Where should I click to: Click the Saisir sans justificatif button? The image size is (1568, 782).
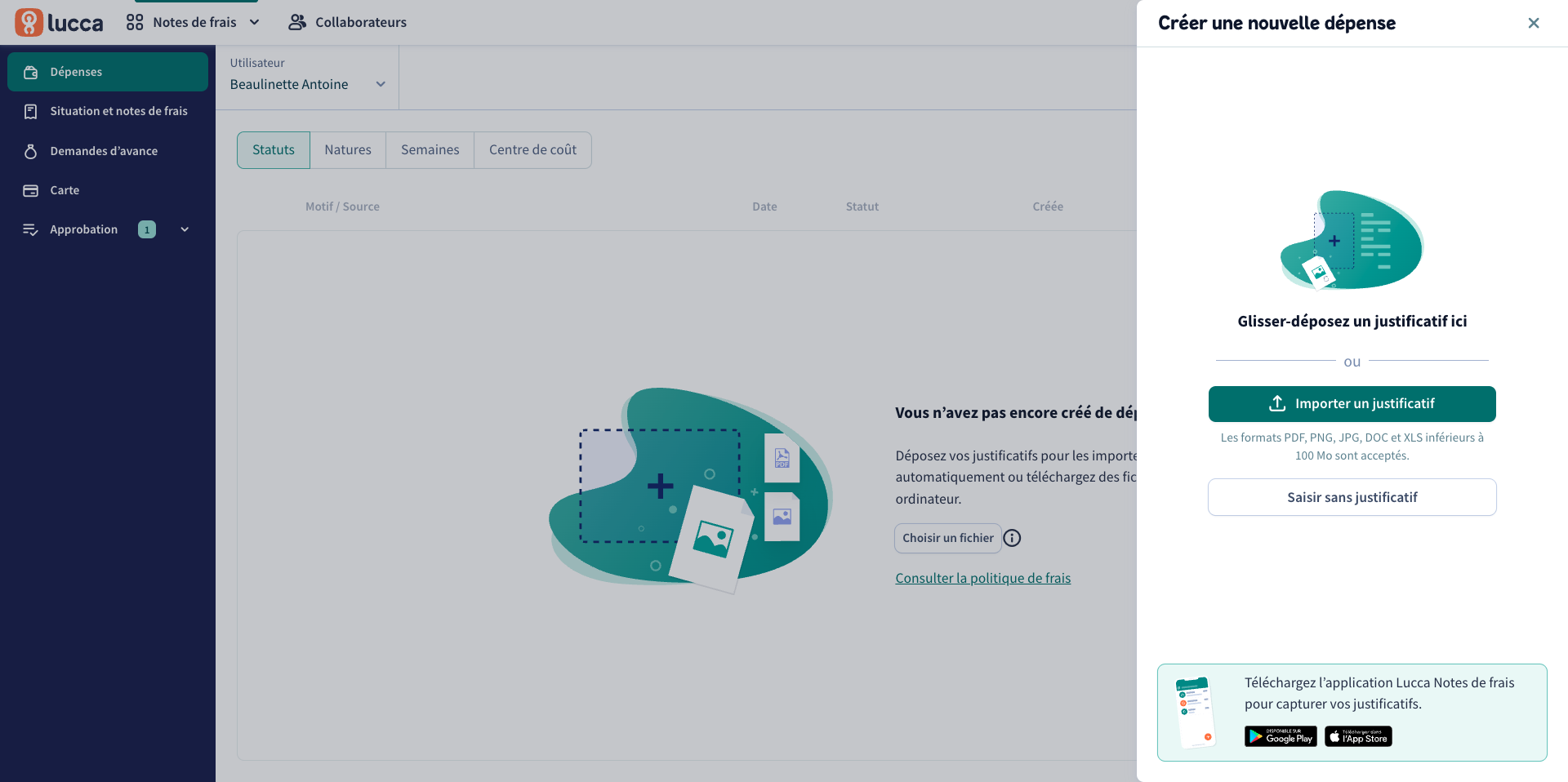coord(1352,497)
